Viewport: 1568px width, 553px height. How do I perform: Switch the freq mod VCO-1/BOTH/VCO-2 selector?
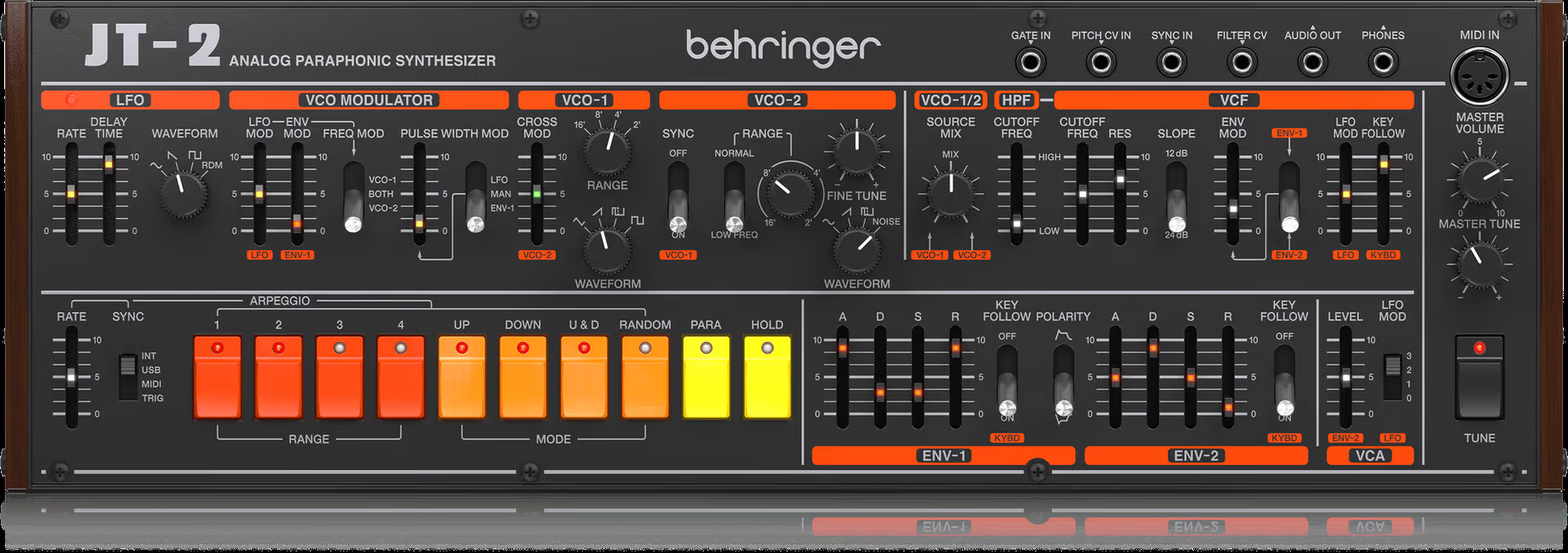pyautogui.click(x=354, y=196)
